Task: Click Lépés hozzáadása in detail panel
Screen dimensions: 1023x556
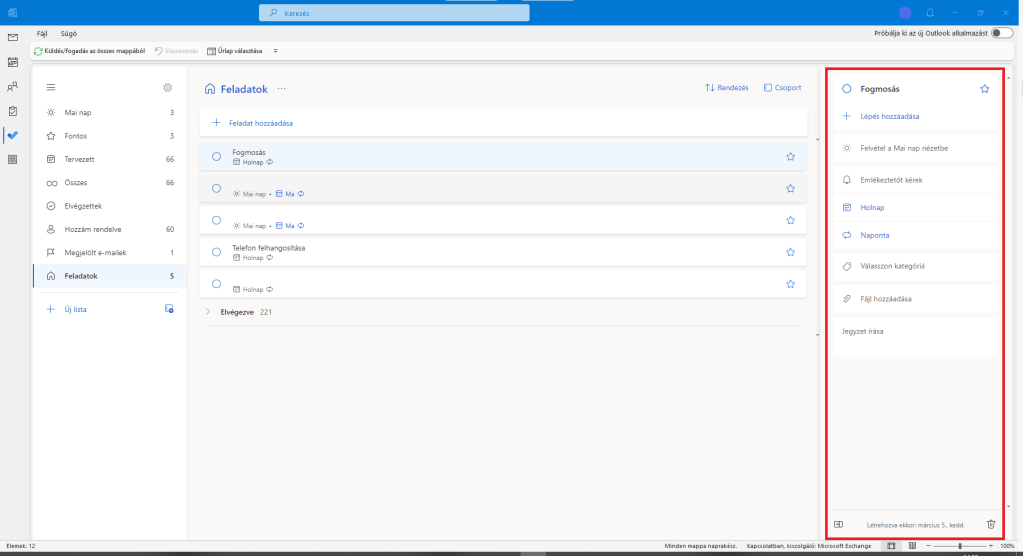Action: click(x=889, y=116)
